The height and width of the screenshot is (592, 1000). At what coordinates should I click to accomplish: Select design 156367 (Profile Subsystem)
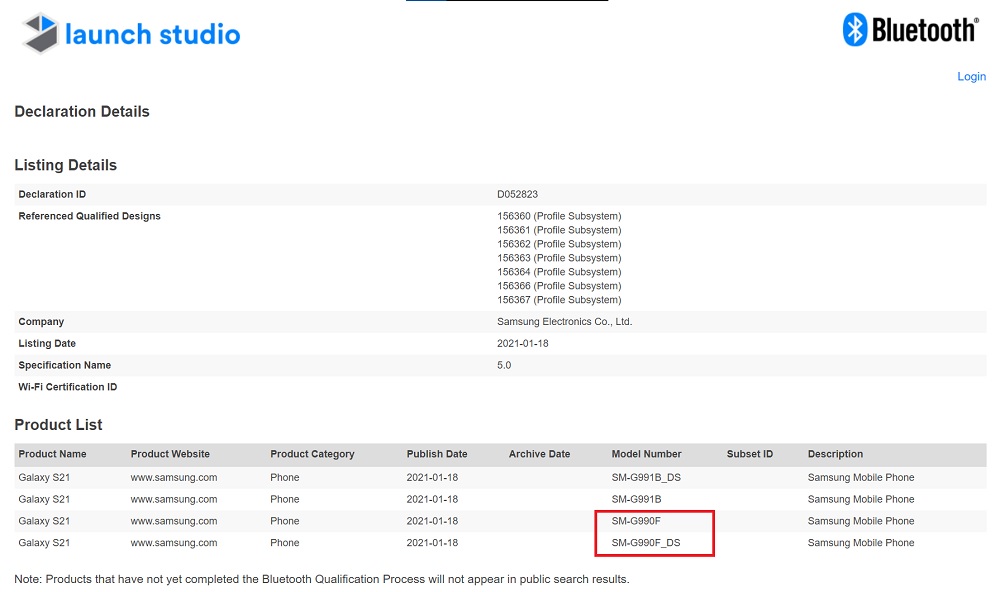[x=559, y=300]
